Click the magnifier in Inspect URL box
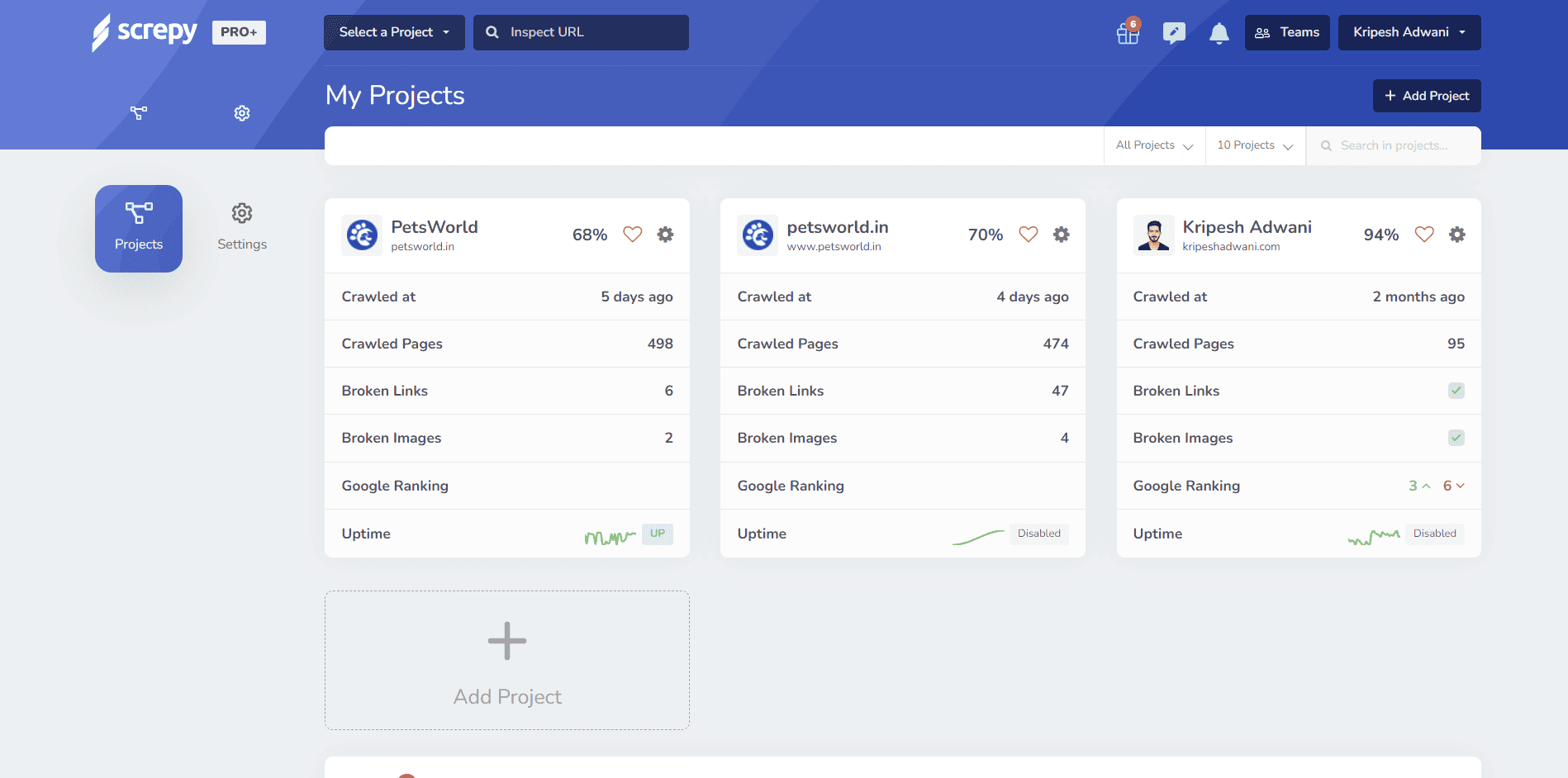 [492, 32]
